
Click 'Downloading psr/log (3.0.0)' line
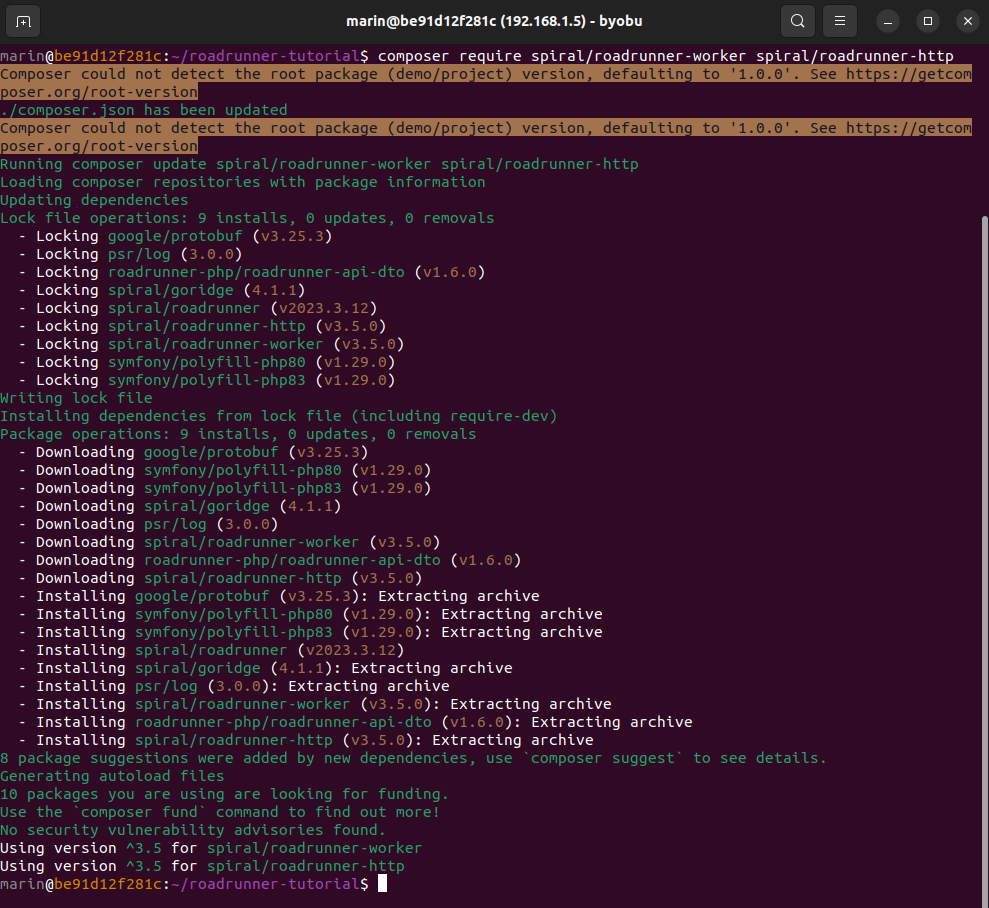point(148,524)
